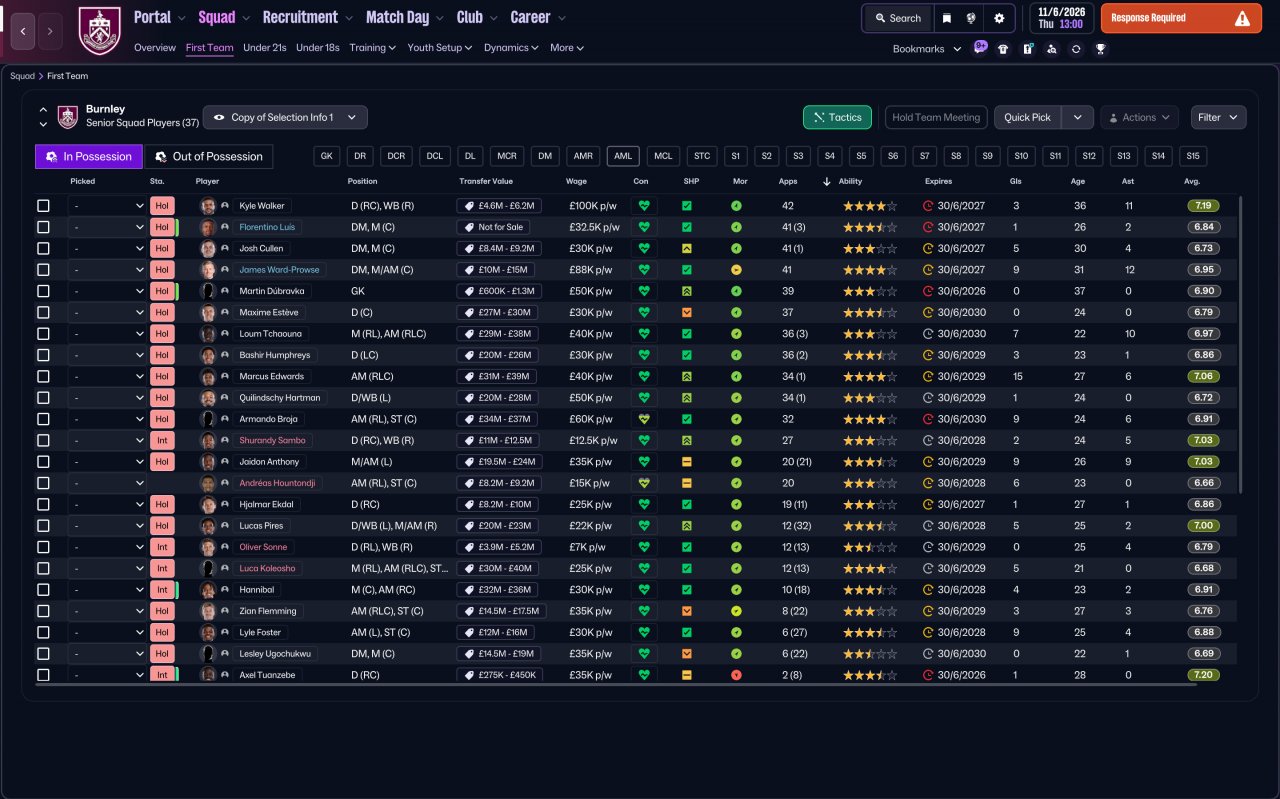Click the red morale icon for Axel Tuanzebe
The width and height of the screenshot is (1280, 799).
click(736, 675)
